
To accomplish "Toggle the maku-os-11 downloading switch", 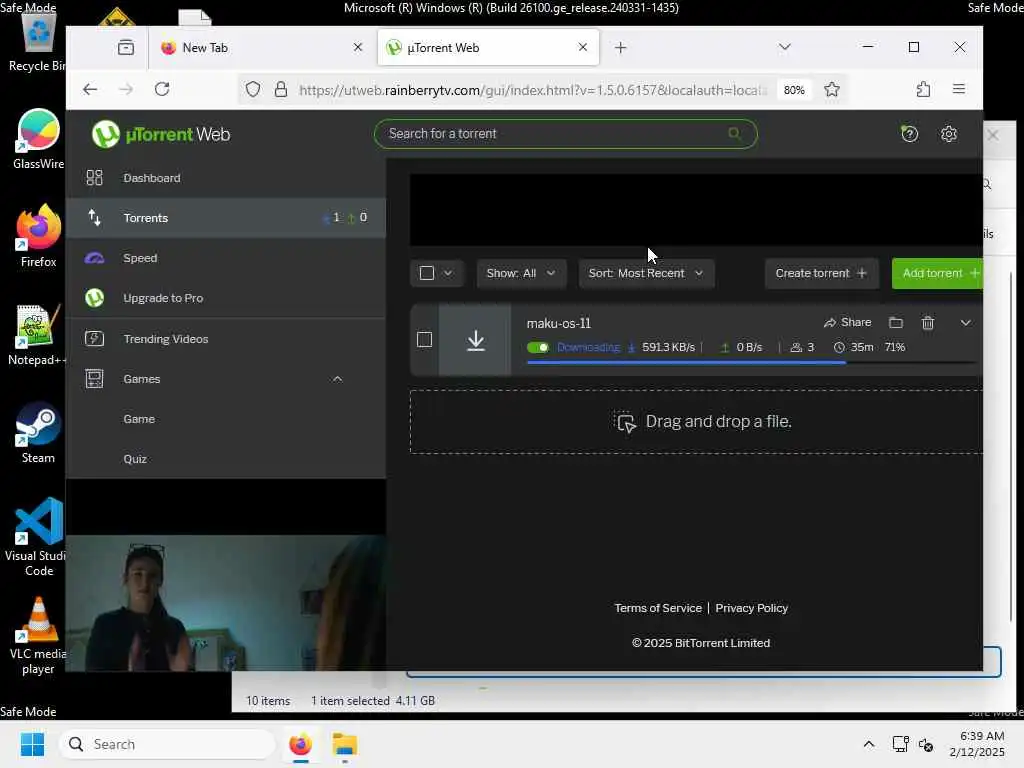I will (538, 347).
